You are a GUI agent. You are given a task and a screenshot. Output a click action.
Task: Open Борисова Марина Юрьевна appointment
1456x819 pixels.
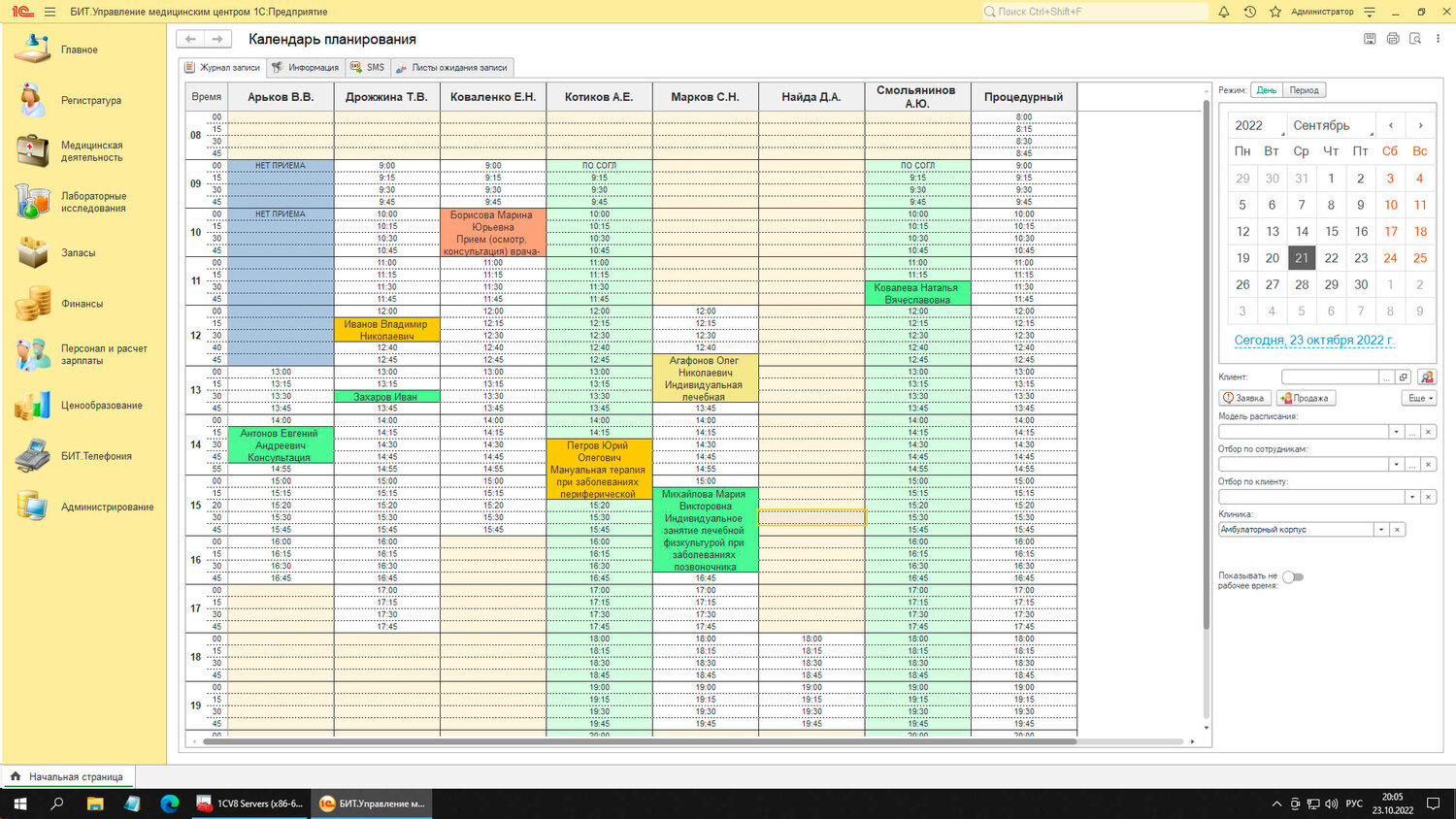(493, 233)
